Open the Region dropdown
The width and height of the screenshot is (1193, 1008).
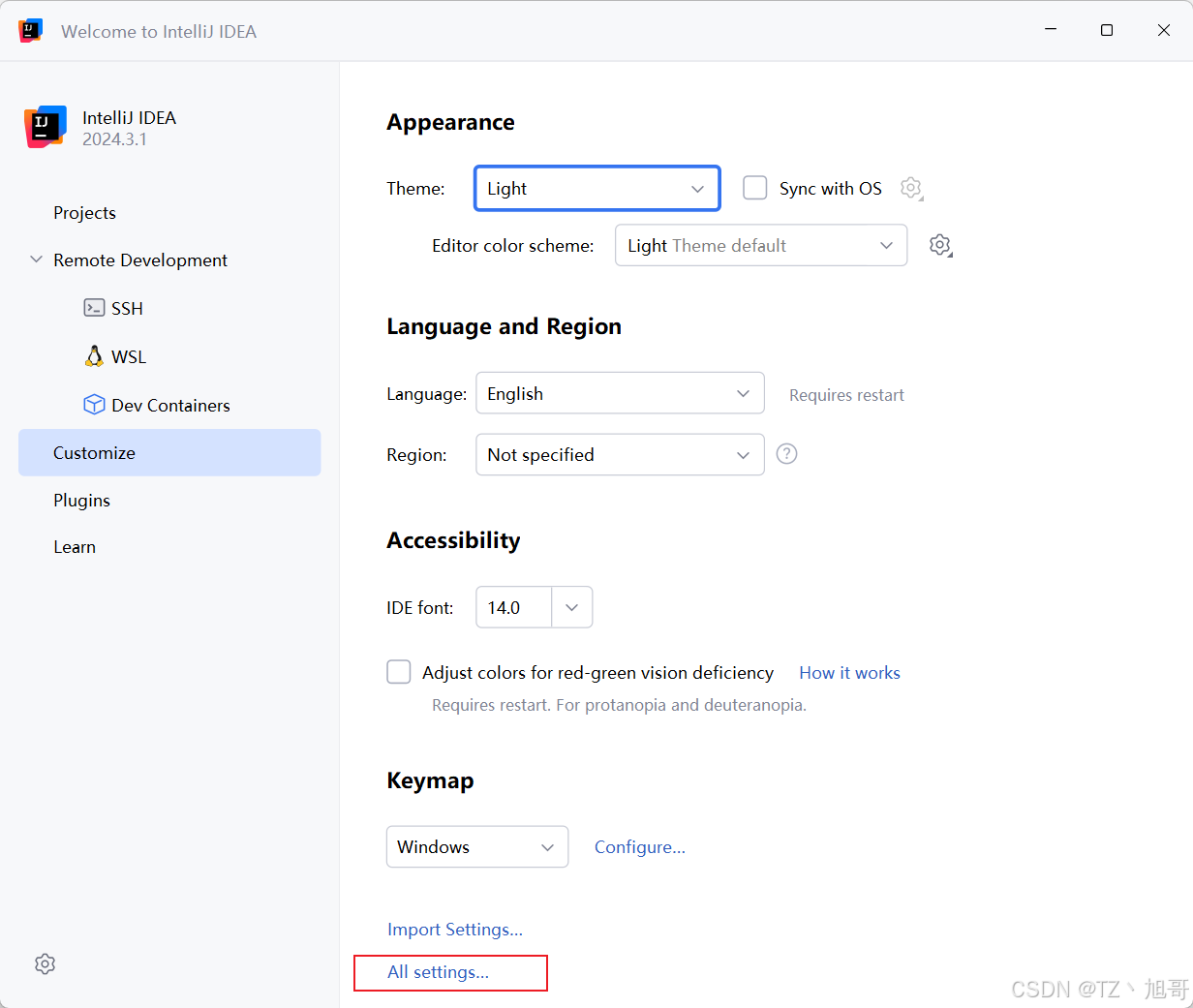[x=620, y=454]
